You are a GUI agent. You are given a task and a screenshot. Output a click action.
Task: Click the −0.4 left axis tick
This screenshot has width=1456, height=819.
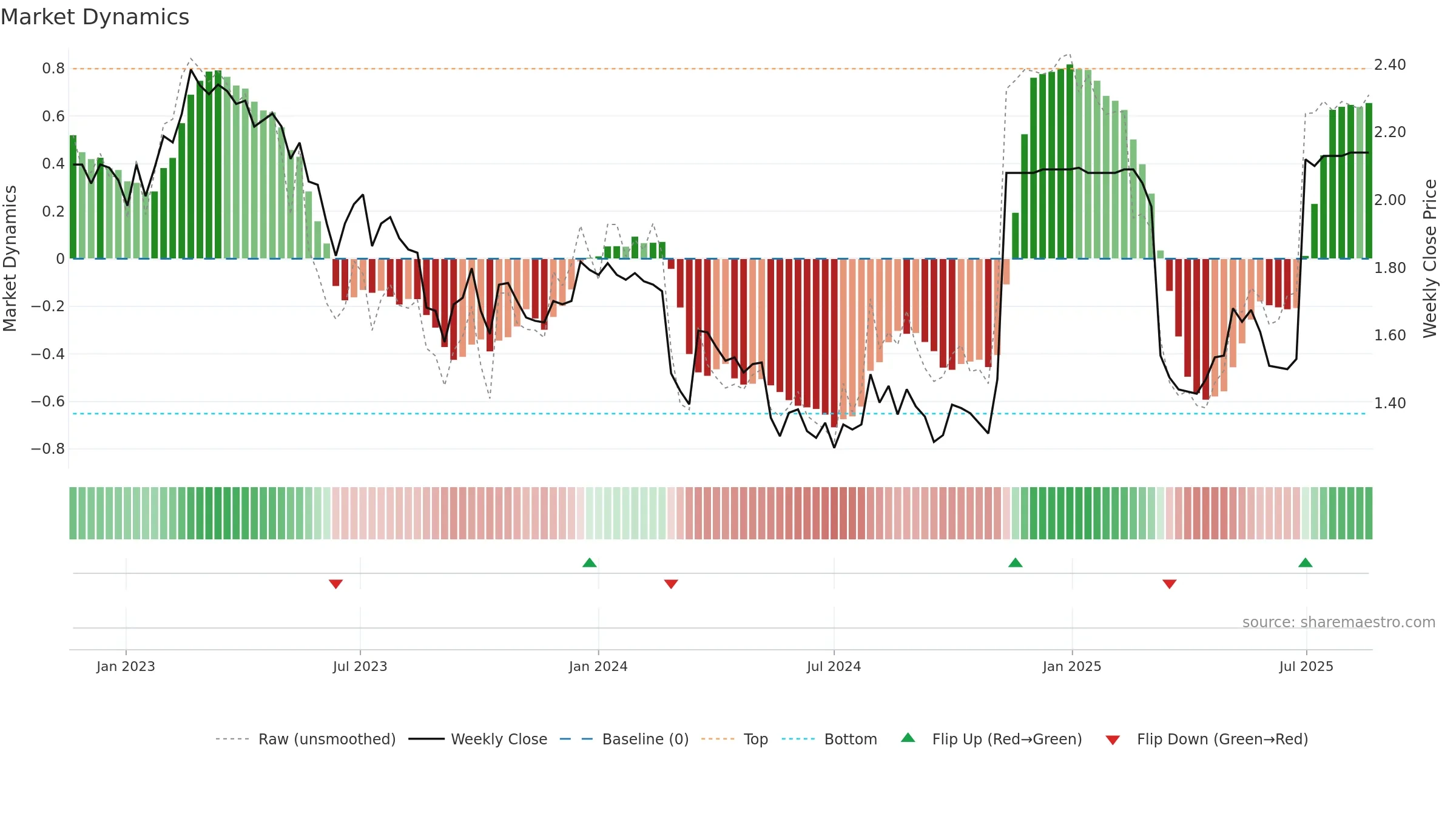[48, 354]
